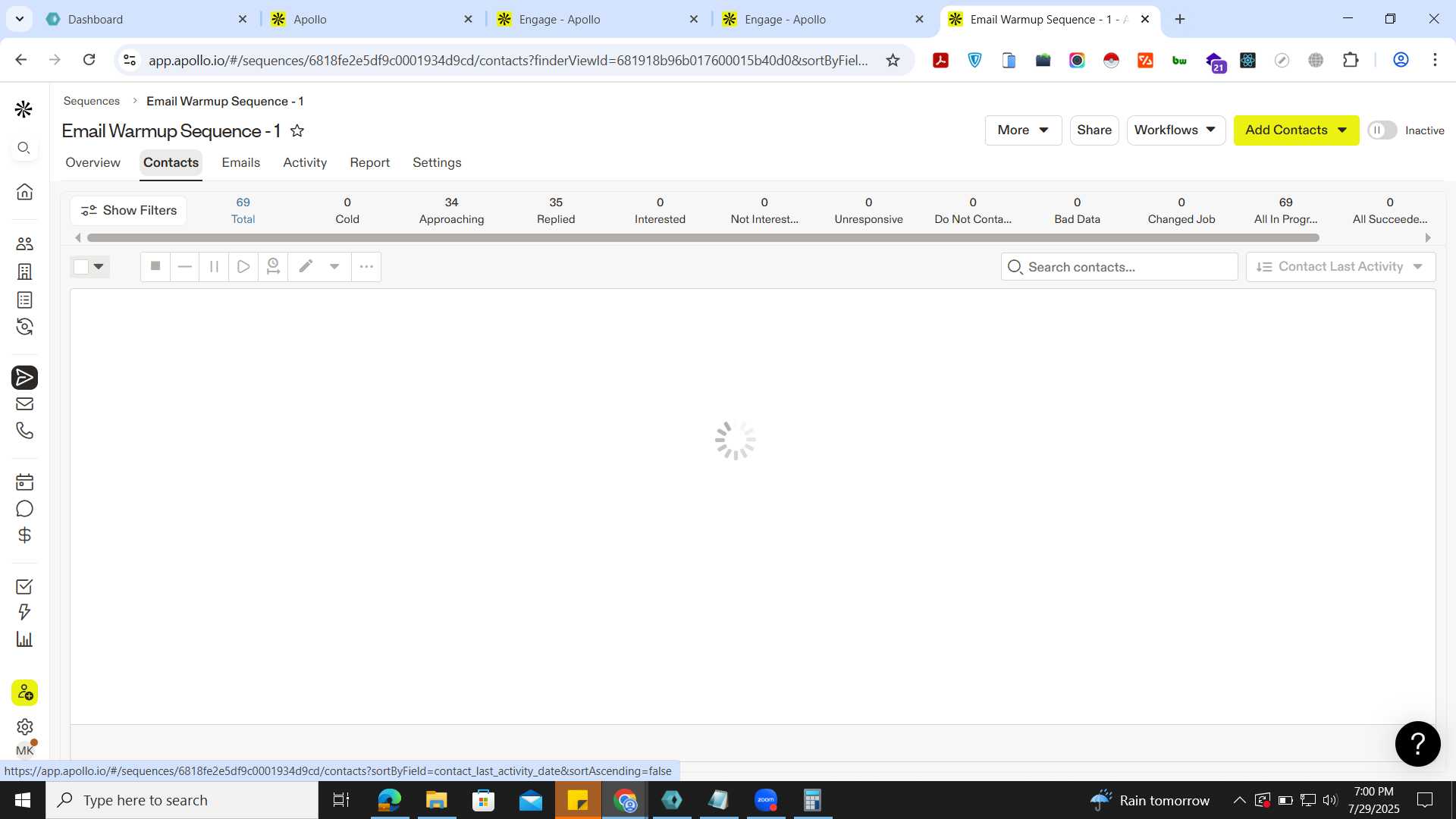Click the yellow invite user icon
The image size is (1456, 819).
pos(24,692)
